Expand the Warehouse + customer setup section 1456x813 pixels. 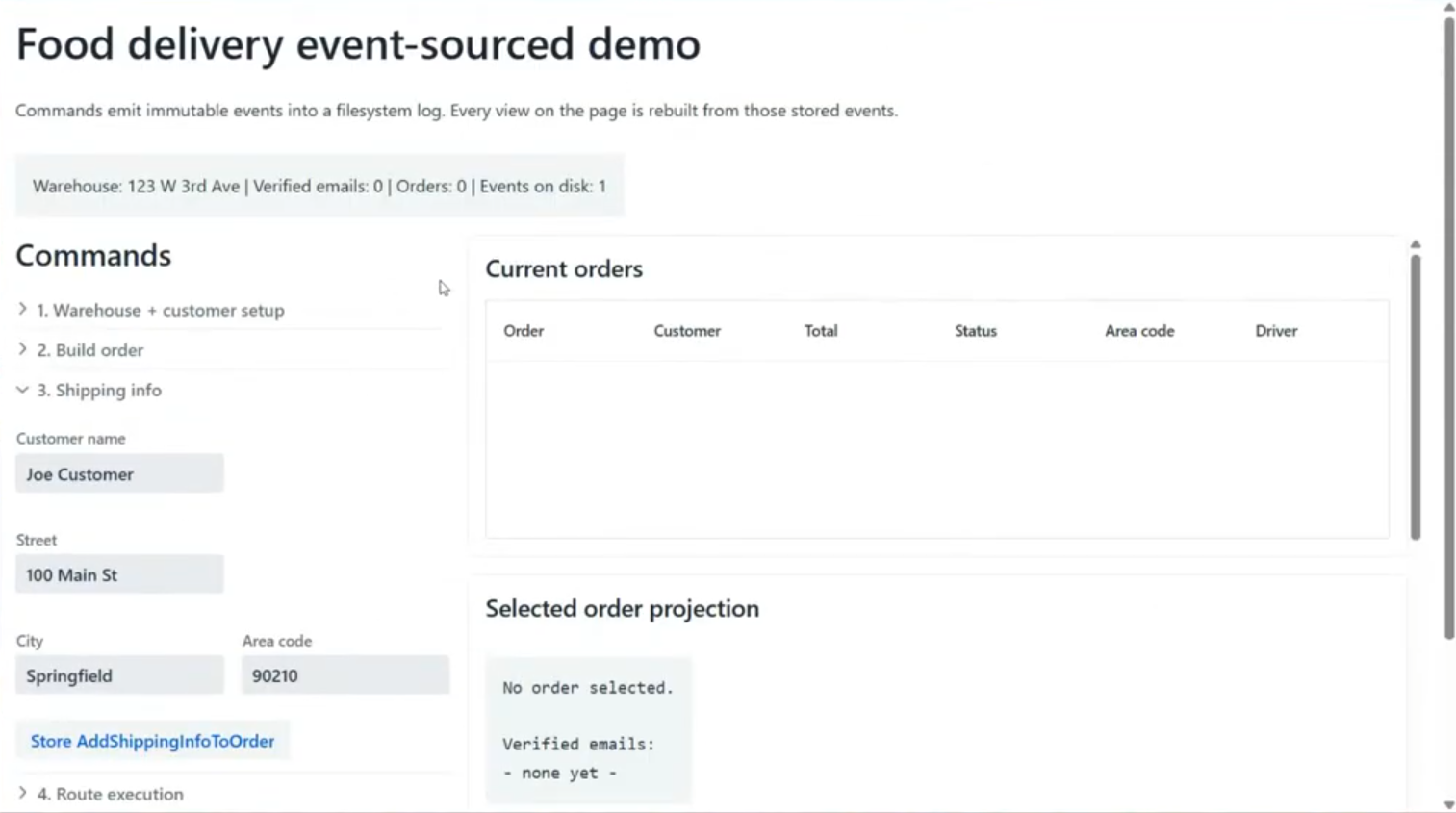coord(150,310)
